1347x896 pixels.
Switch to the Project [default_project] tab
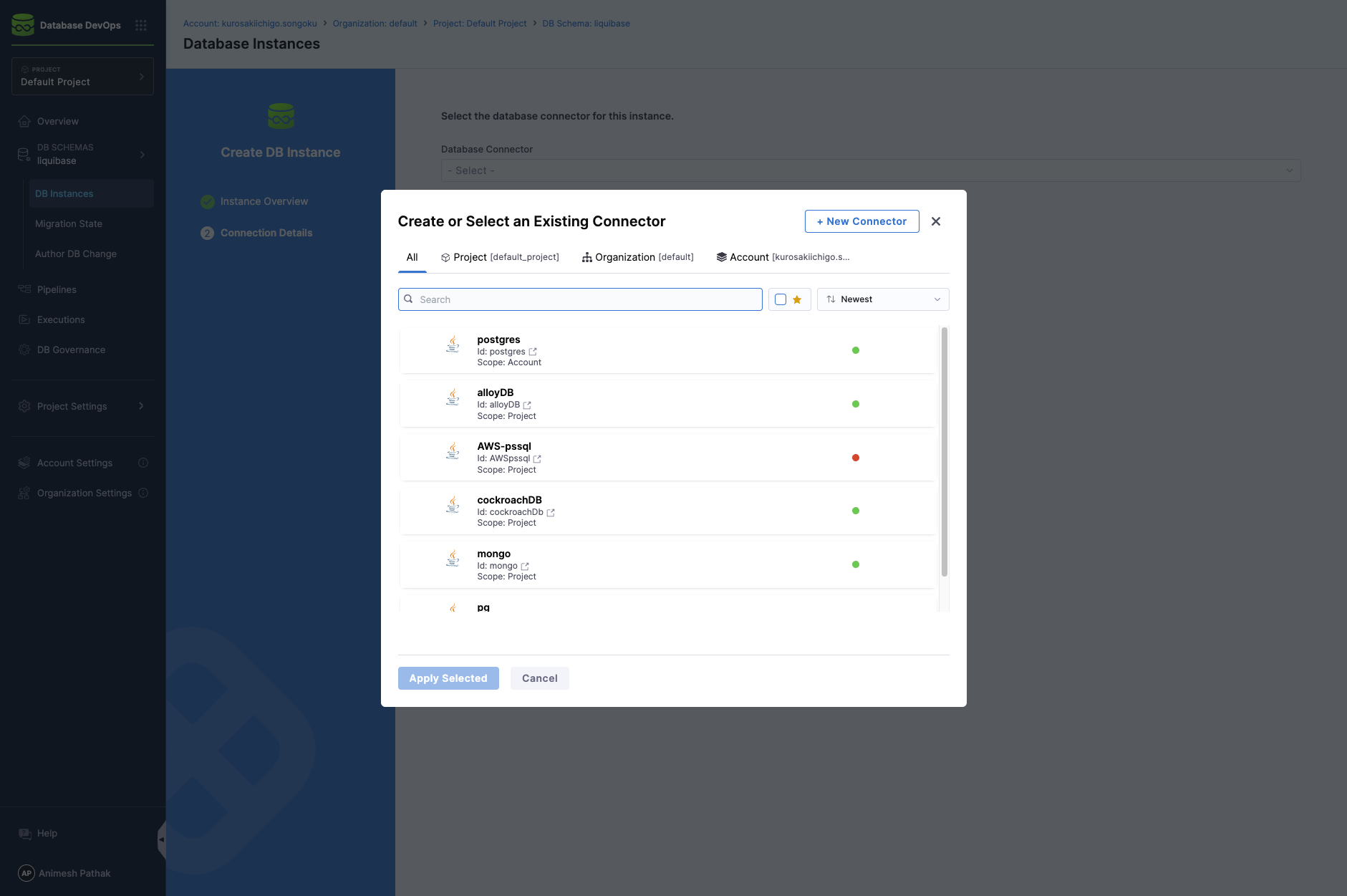tap(500, 258)
